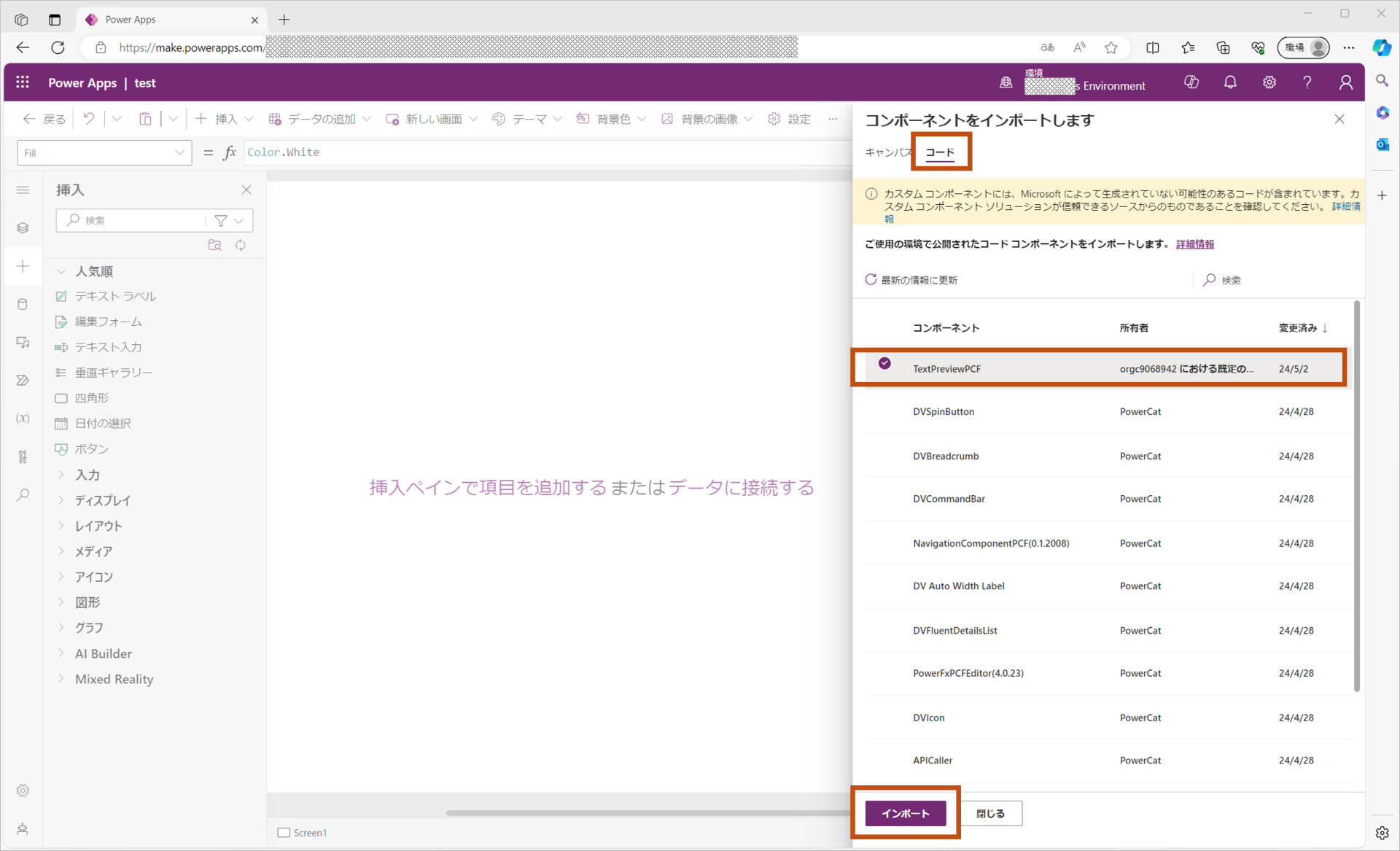The image size is (1400, 851).
Task: Close the Insert pane
Action: [246, 190]
